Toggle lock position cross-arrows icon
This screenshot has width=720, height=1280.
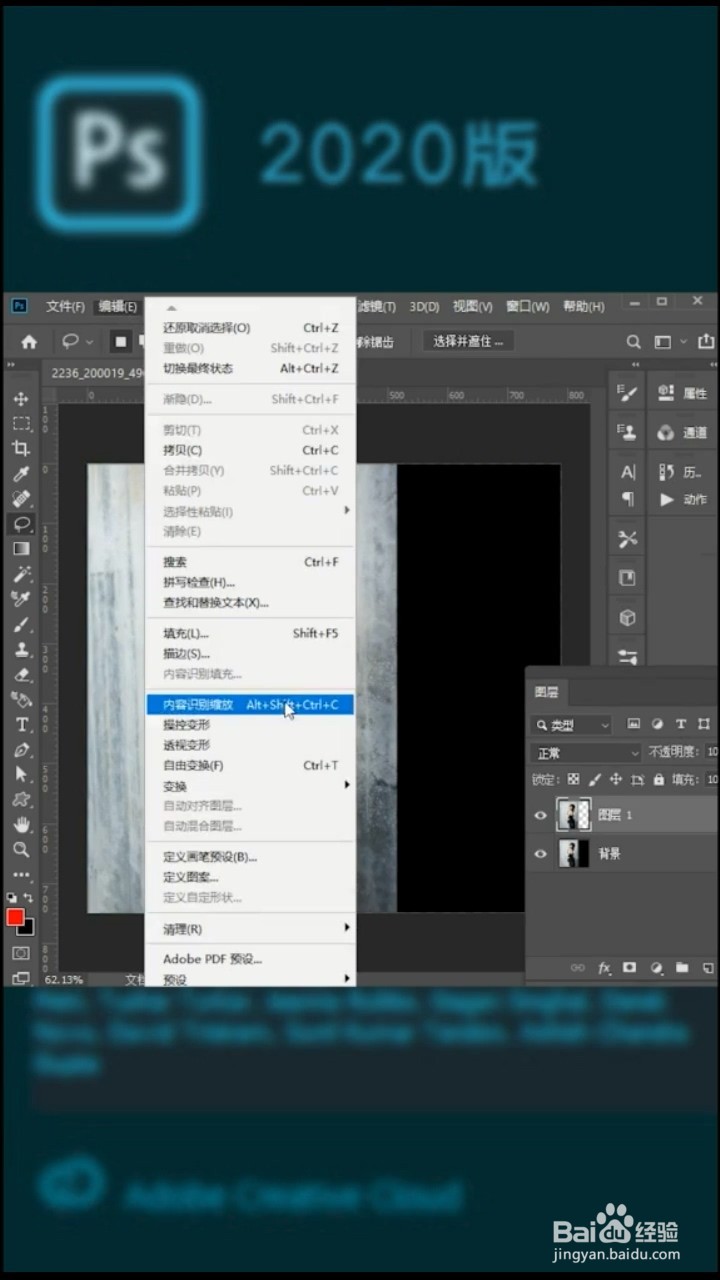[615, 779]
